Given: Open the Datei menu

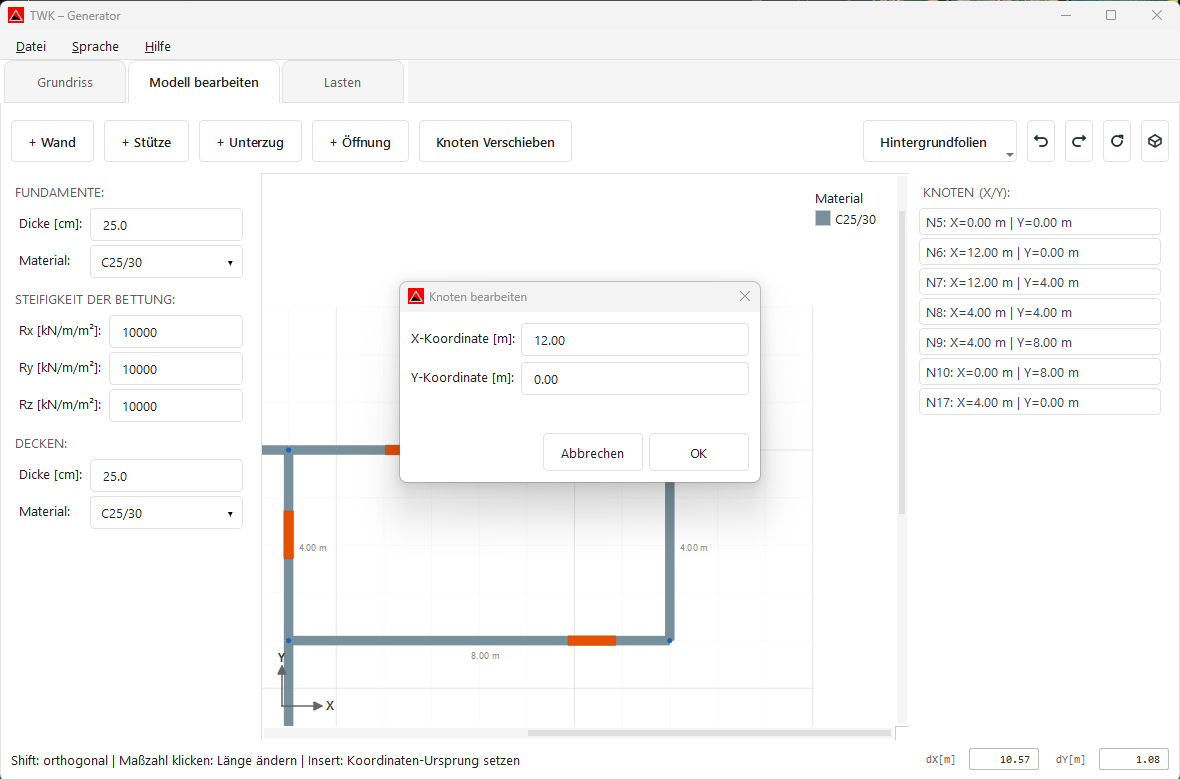Looking at the screenshot, I should pyautogui.click(x=31, y=46).
